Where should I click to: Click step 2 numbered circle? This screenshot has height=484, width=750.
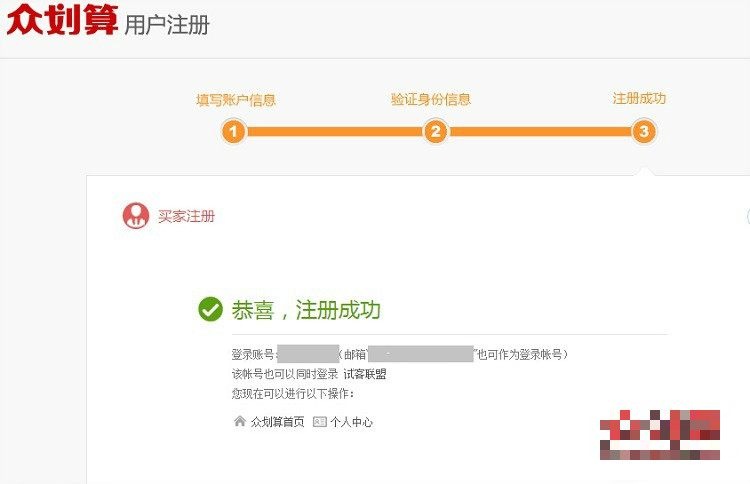click(435, 131)
